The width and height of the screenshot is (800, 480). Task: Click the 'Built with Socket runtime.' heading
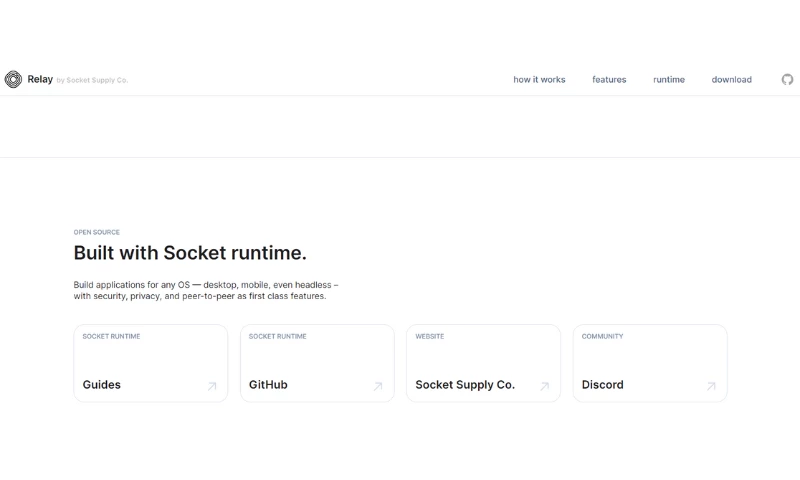click(x=190, y=253)
